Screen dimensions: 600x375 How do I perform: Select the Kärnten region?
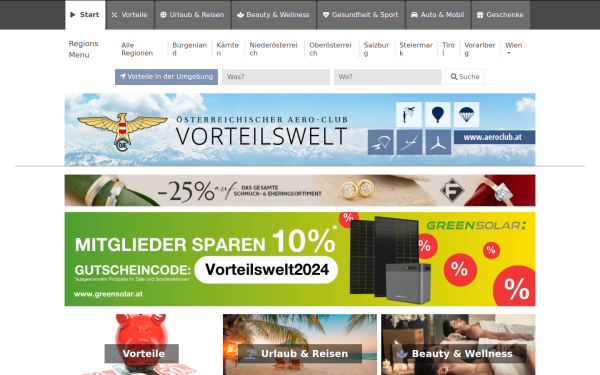pos(228,49)
